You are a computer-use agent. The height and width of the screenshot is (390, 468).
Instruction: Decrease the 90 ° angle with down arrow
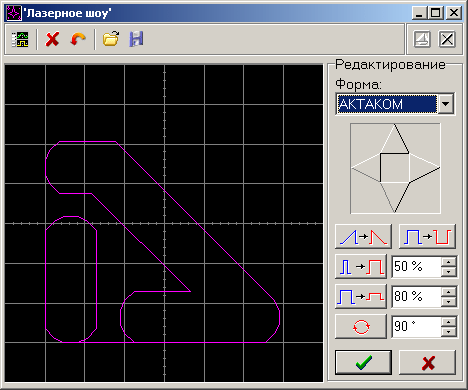click(x=449, y=331)
